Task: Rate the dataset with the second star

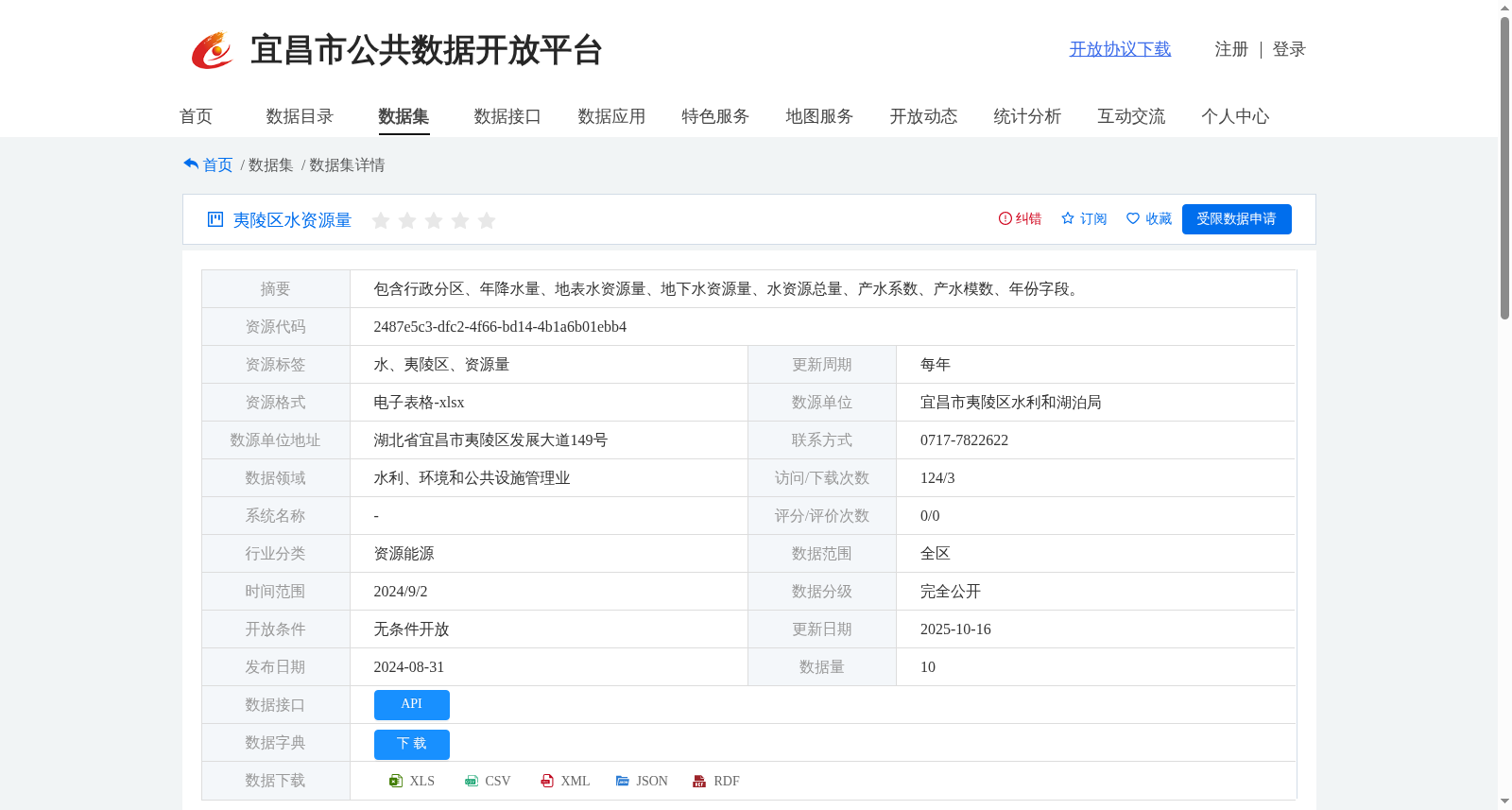Action: (407, 220)
